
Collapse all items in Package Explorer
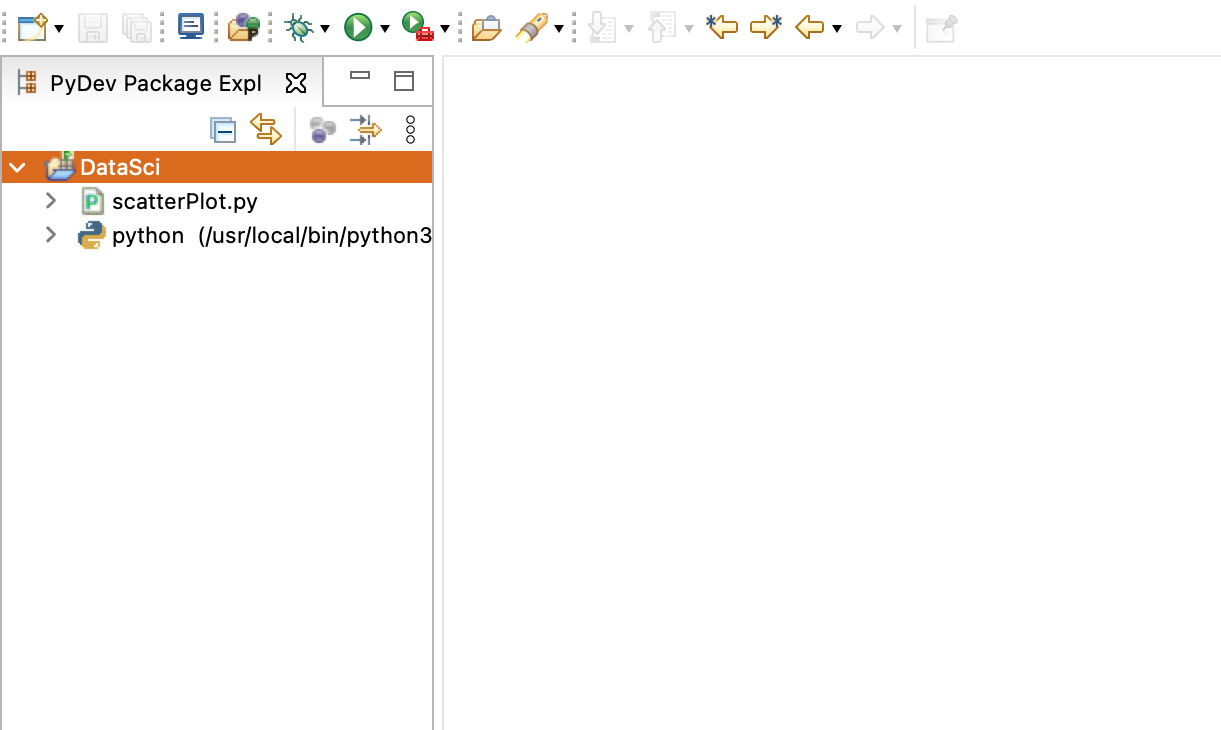click(222, 130)
